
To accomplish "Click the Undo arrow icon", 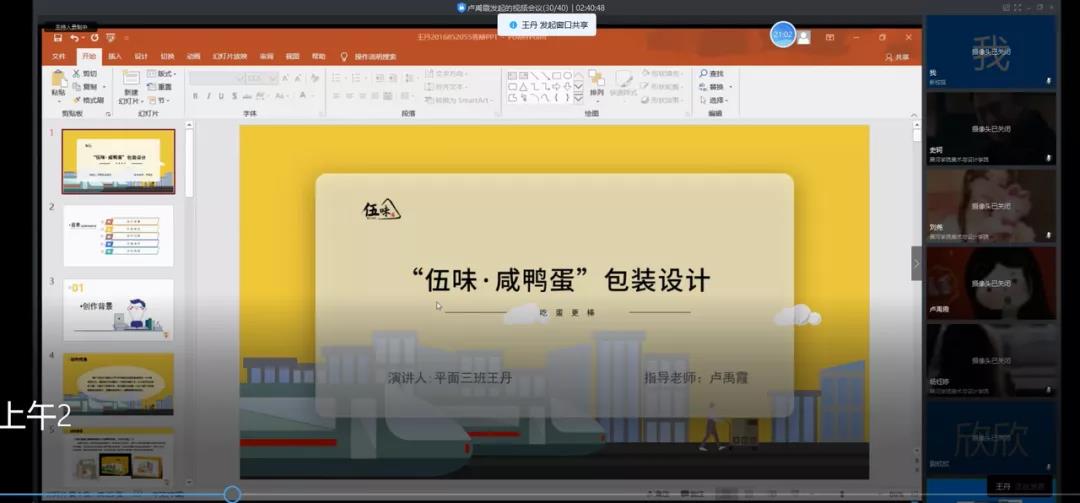I will (x=74, y=38).
